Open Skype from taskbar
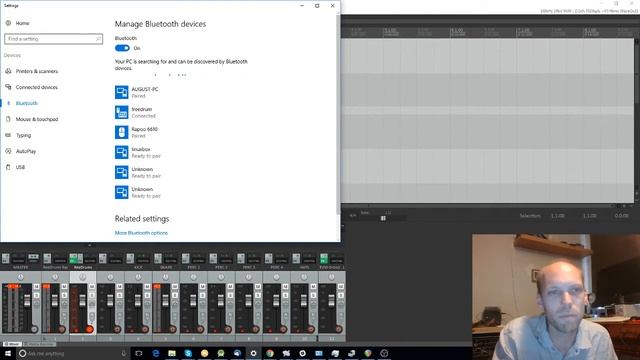This screenshot has width=640, height=360. point(188,353)
